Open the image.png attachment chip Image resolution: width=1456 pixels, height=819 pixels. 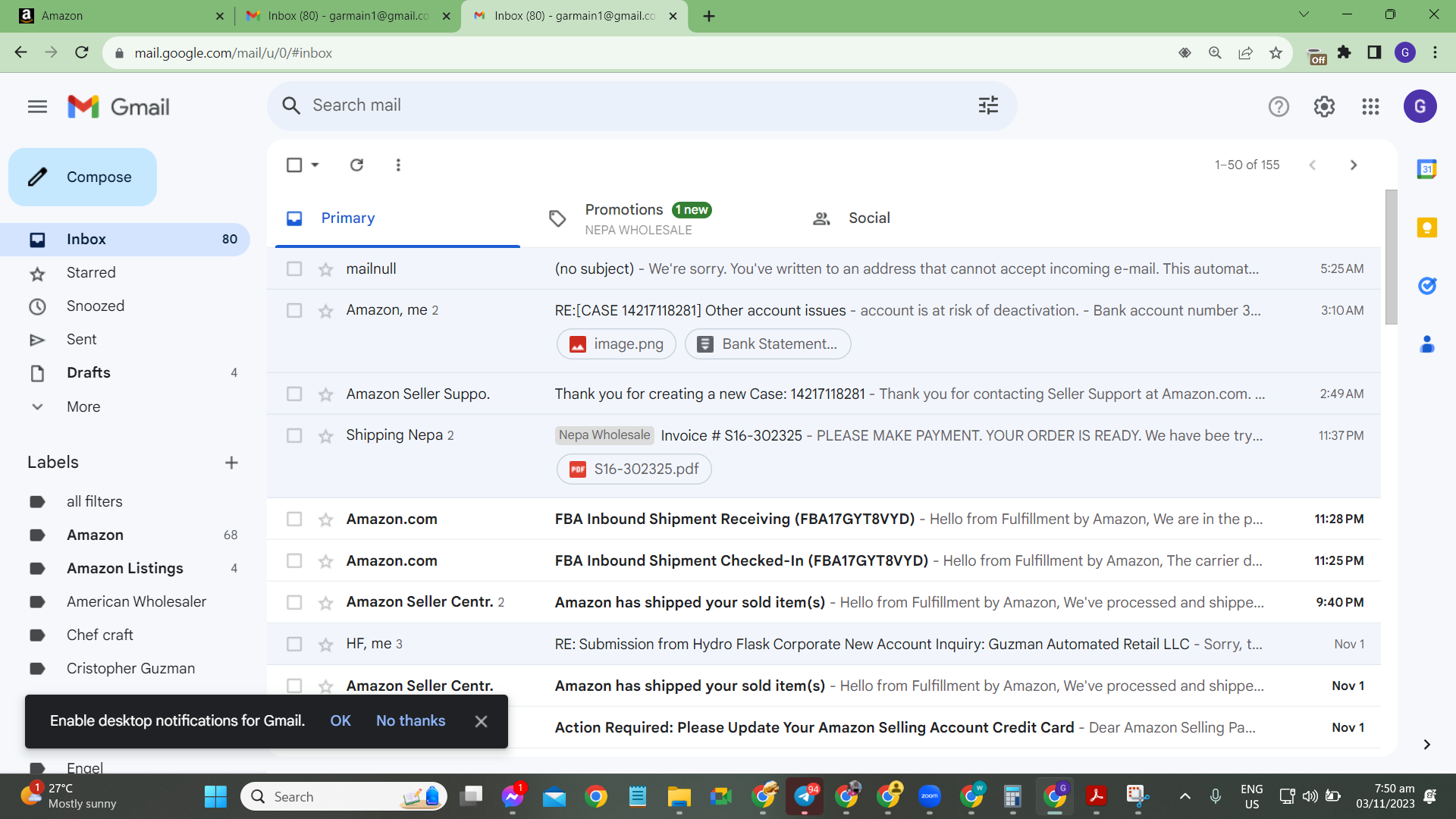[616, 344]
